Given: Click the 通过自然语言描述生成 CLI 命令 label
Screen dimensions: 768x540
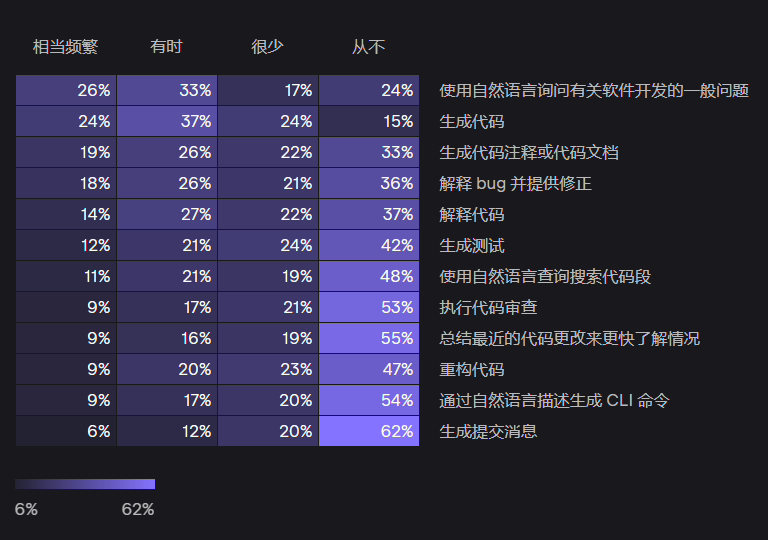Looking at the screenshot, I should pyautogui.click(x=554, y=401).
